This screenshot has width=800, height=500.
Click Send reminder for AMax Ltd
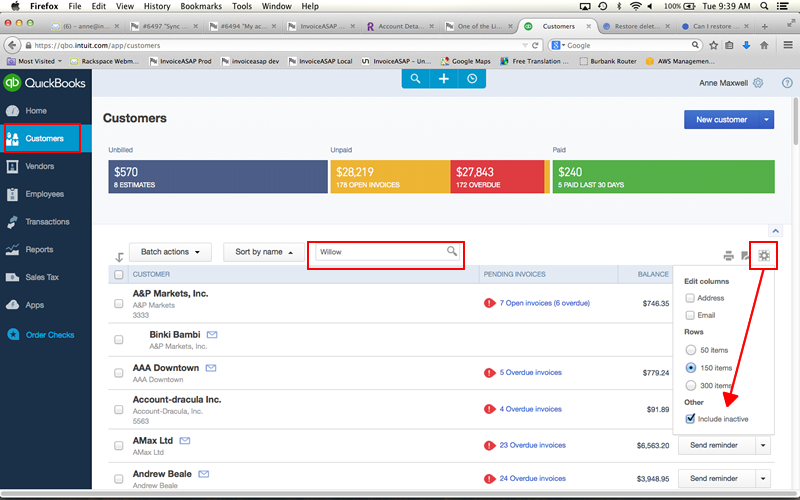pyautogui.click(x=714, y=445)
